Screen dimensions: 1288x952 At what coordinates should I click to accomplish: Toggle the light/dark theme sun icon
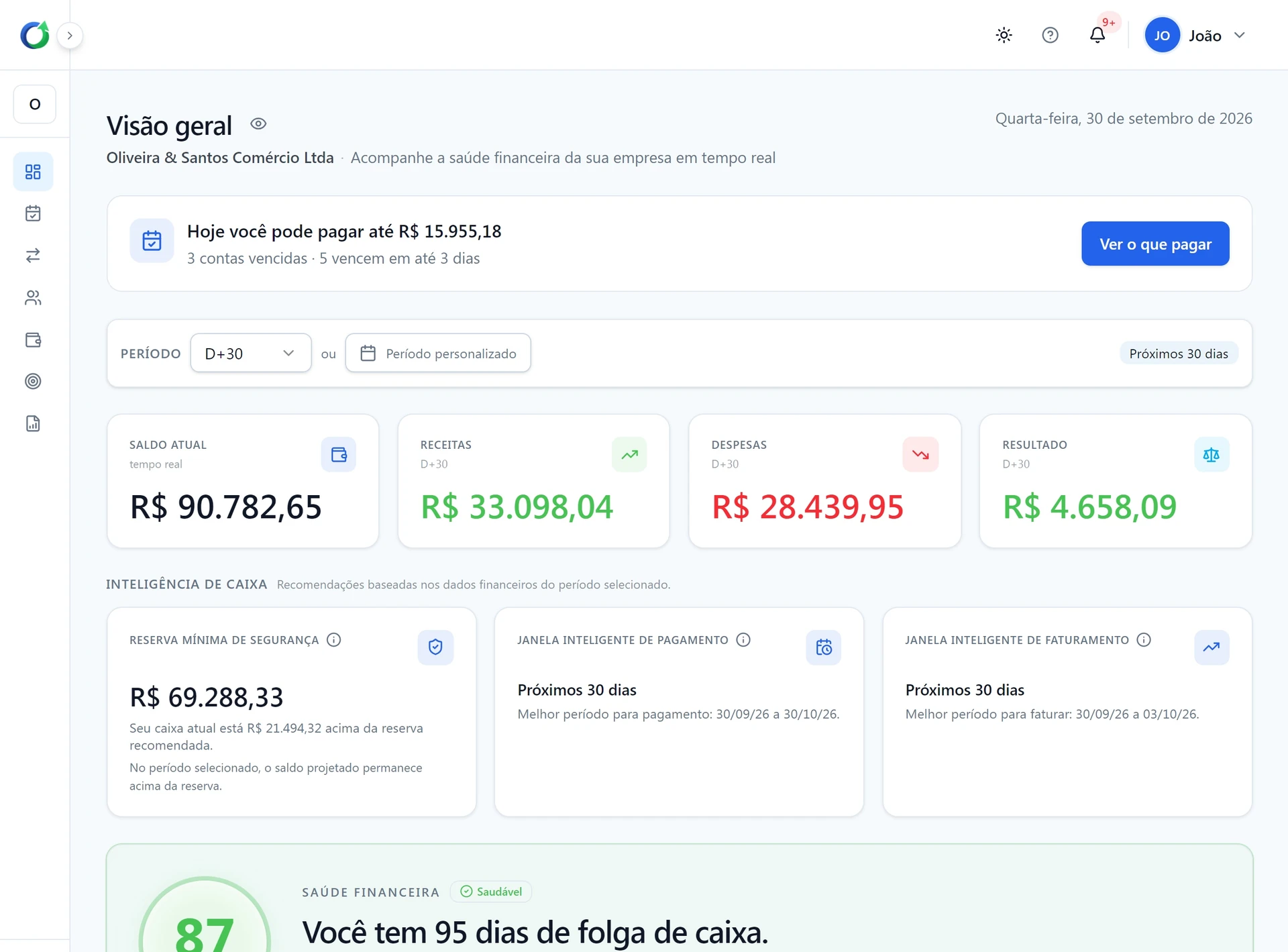click(x=1004, y=35)
